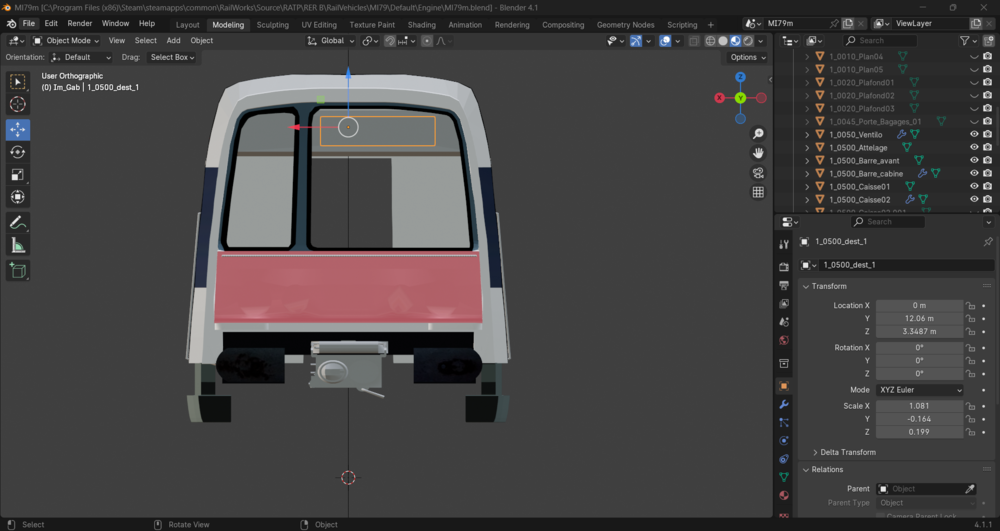The width and height of the screenshot is (1000, 531).
Task: Open the Modifiers properties tab
Action: tap(784, 404)
